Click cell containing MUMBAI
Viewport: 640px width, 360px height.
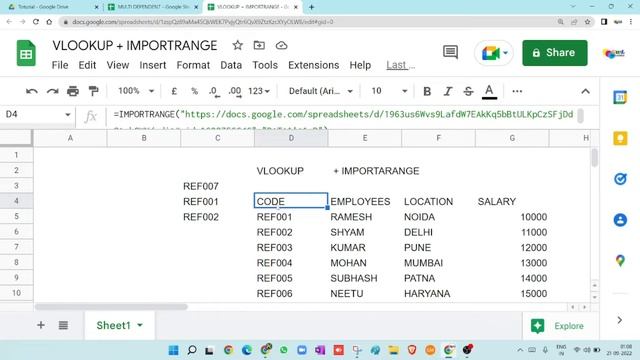[x=438, y=263]
